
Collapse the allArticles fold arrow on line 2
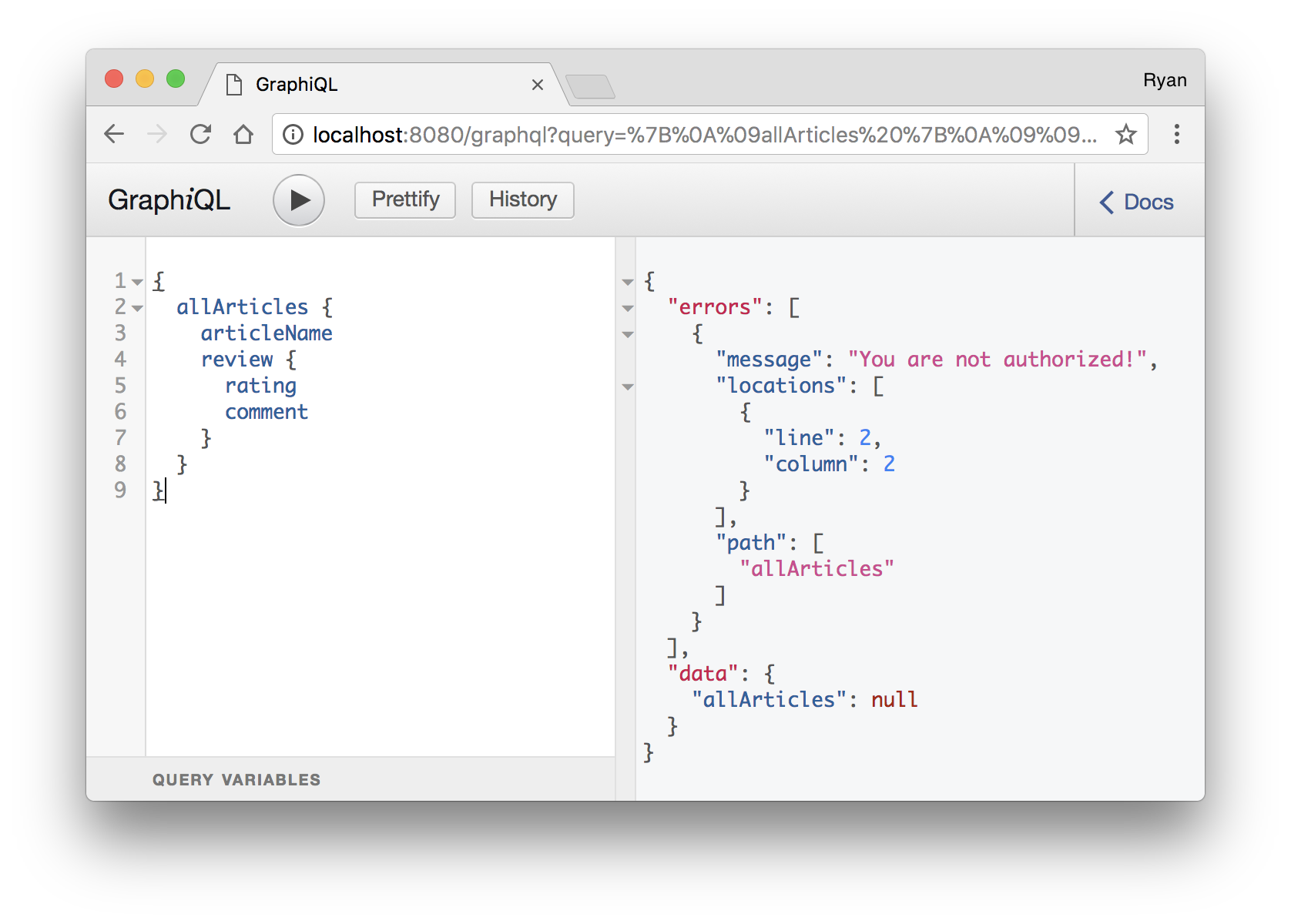click(137, 308)
